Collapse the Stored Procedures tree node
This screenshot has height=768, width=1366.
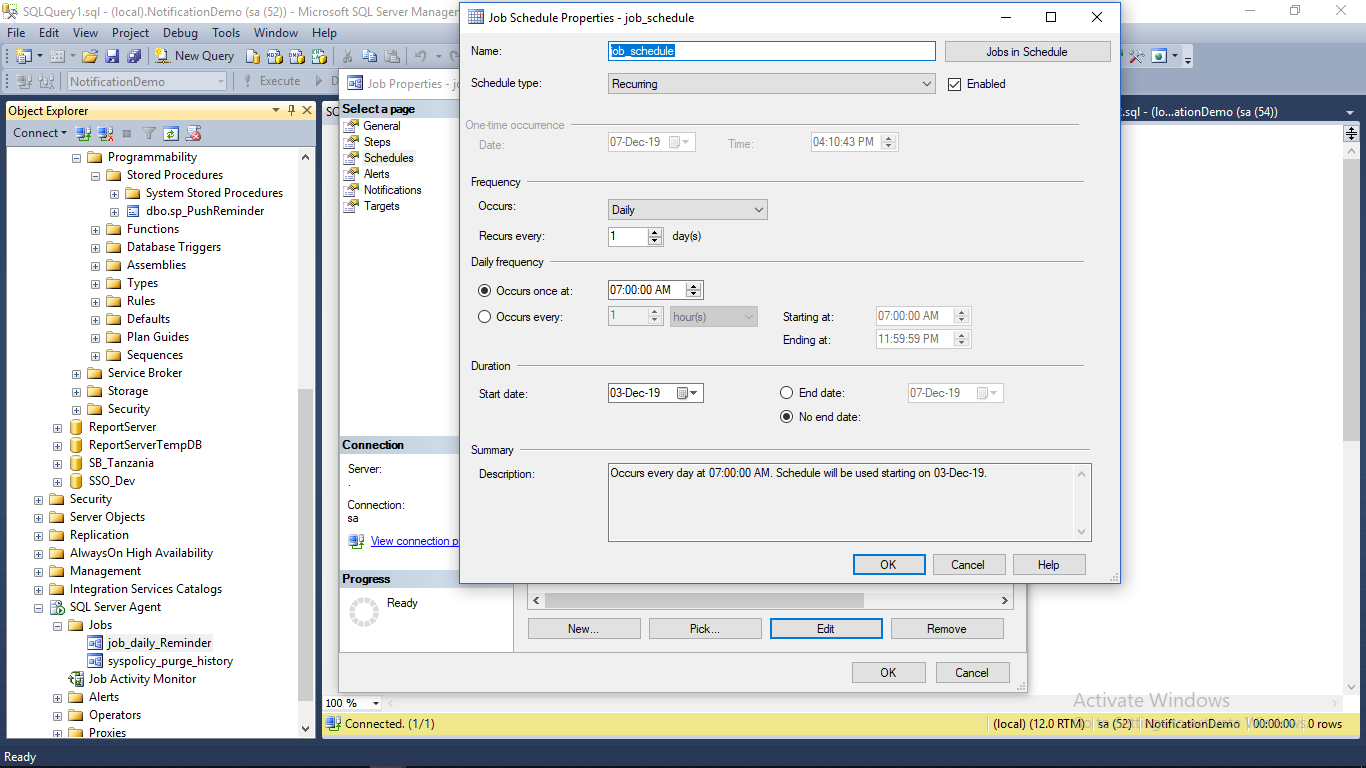(x=95, y=175)
